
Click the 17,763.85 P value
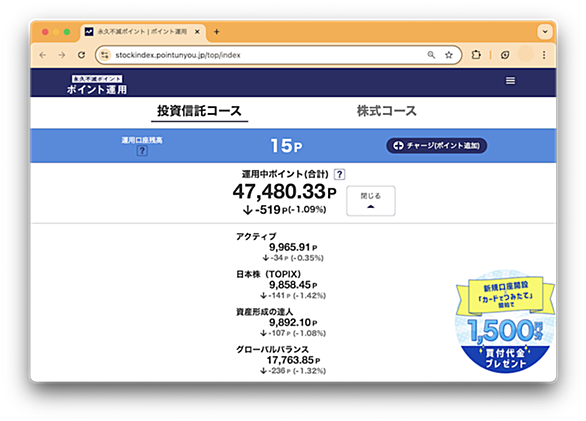[293, 360]
